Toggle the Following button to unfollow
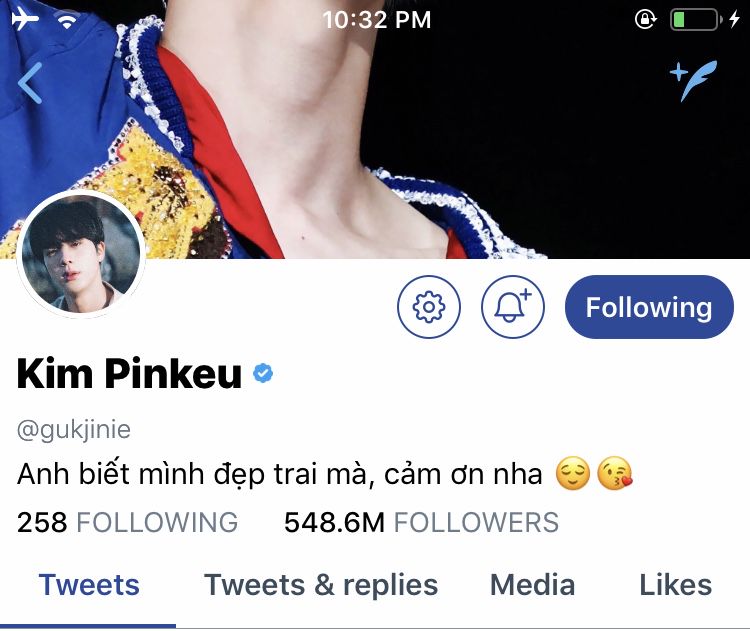 click(x=649, y=307)
